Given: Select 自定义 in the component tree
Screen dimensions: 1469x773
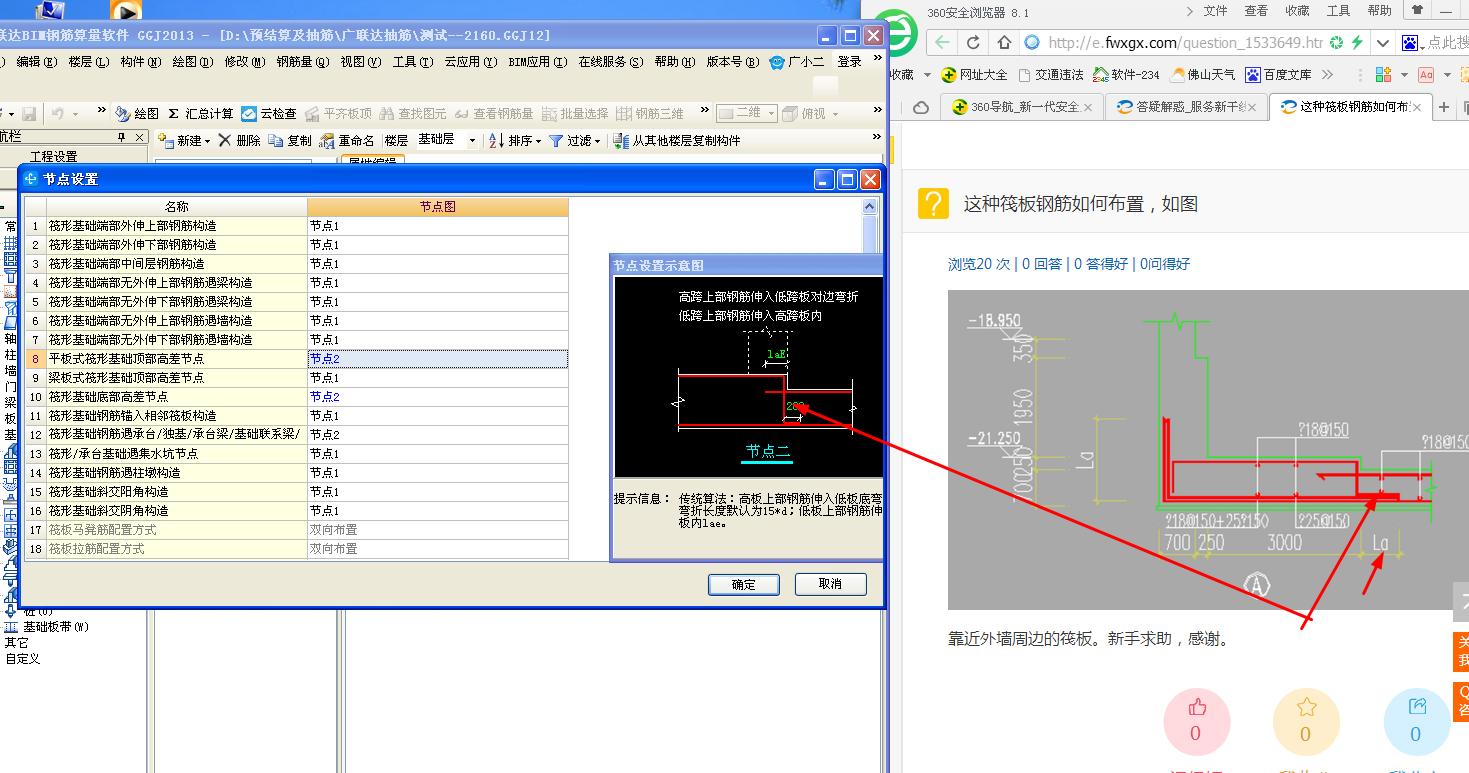Looking at the screenshot, I should 22,659.
